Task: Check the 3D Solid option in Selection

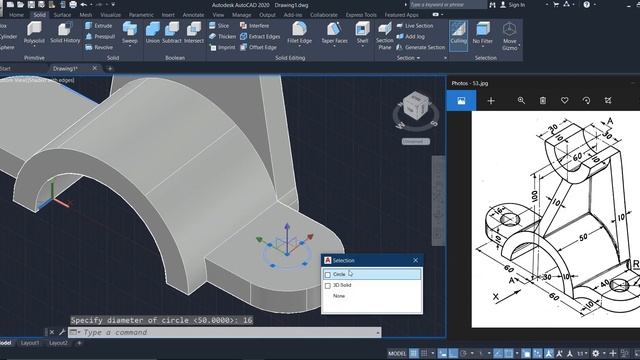Action: pos(328,286)
